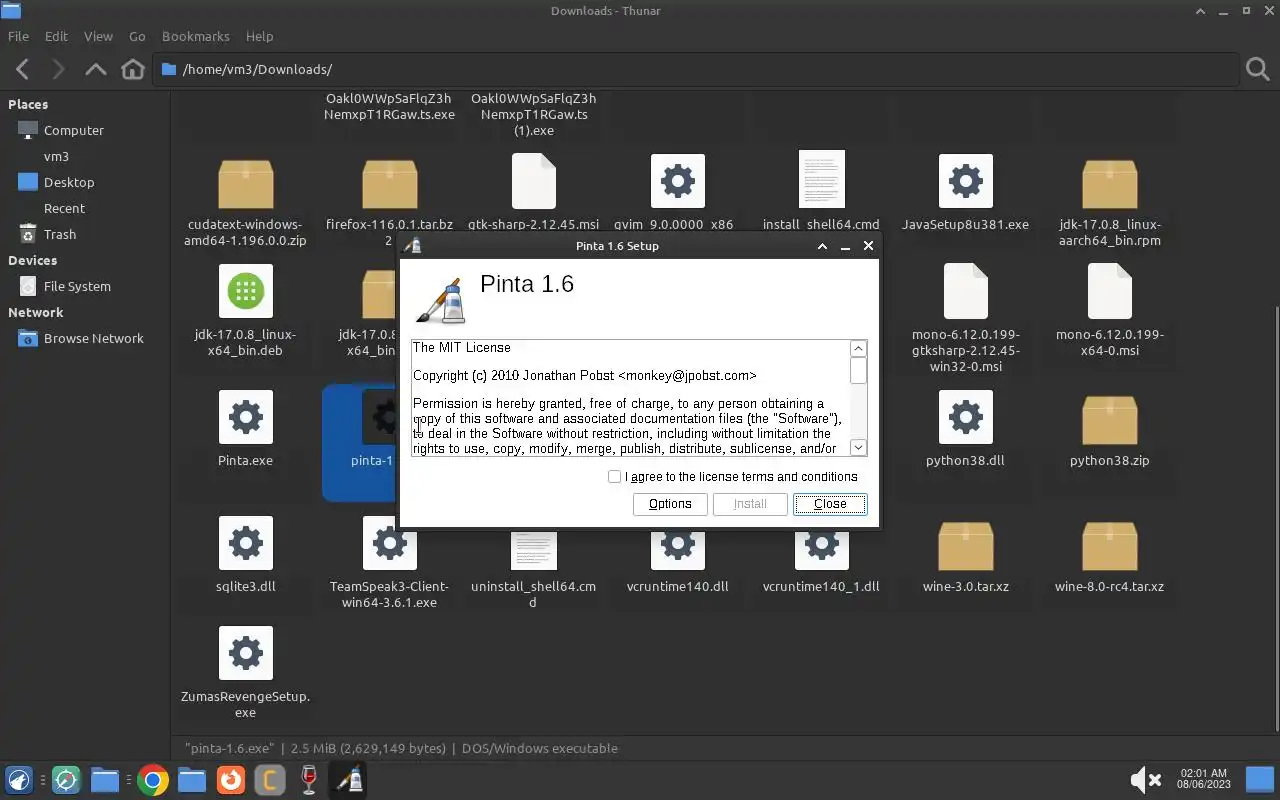Select file label uninstall_shell64.cmd

click(533, 594)
